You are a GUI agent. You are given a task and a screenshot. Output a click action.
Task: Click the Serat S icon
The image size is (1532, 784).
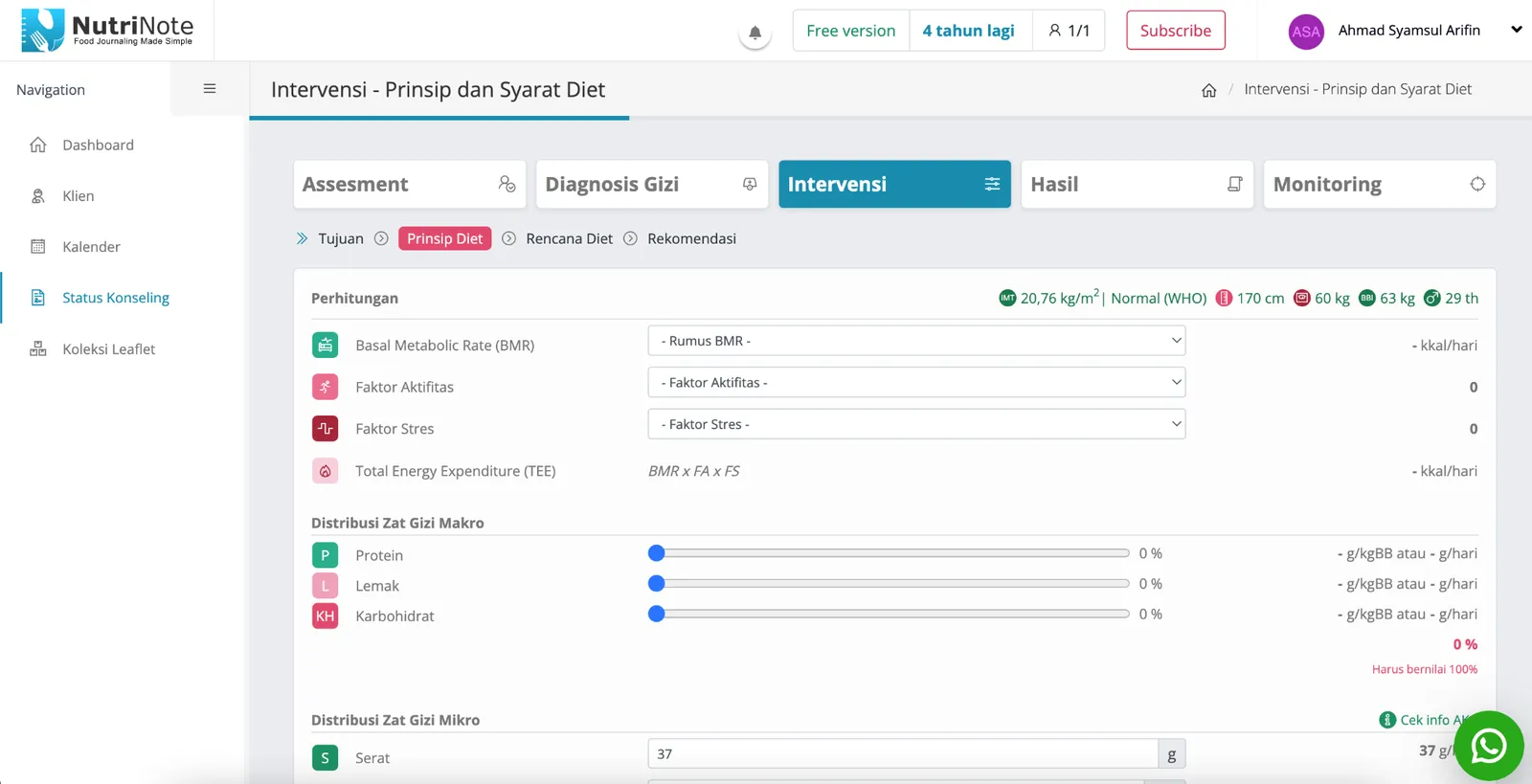coord(326,758)
